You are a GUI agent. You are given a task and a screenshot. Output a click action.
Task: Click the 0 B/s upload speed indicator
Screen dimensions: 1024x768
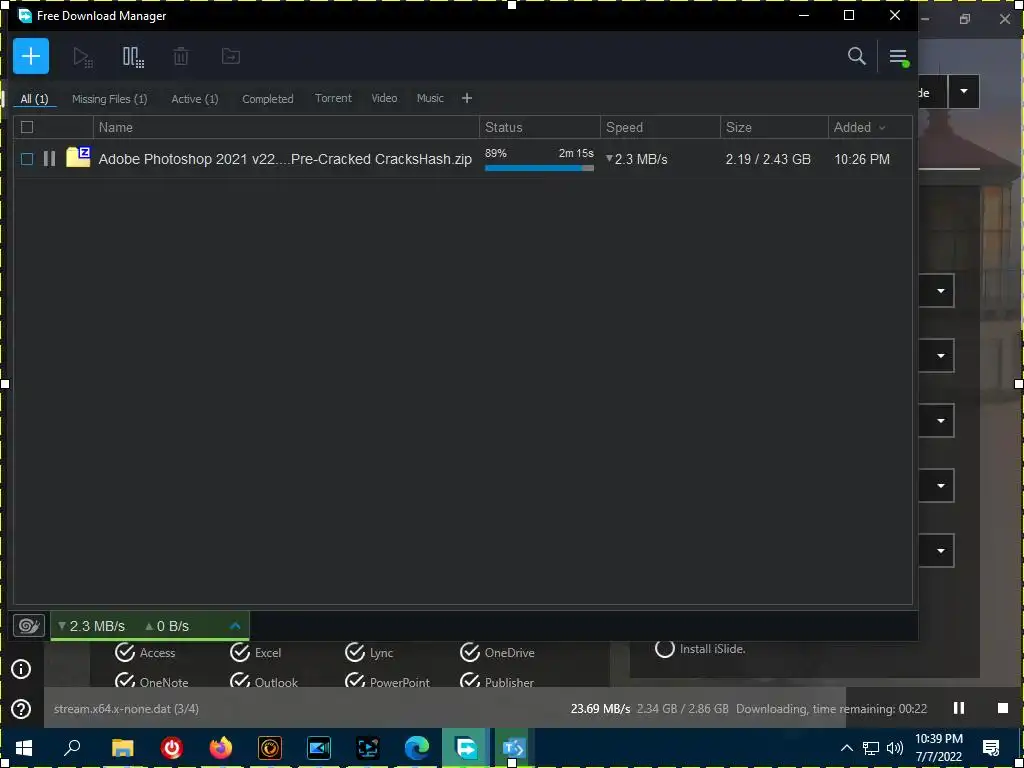point(167,626)
